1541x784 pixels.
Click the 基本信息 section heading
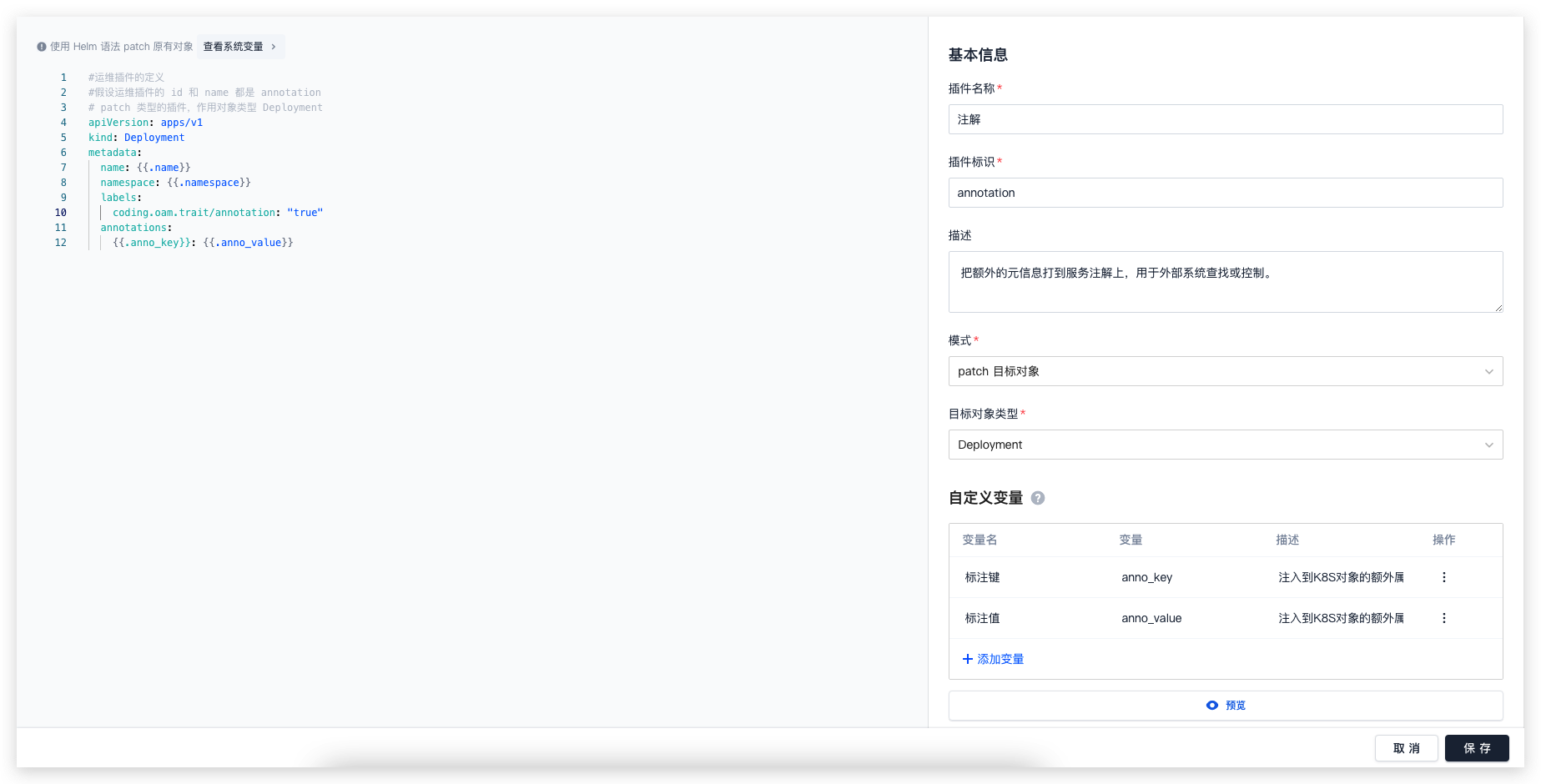click(x=978, y=55)
